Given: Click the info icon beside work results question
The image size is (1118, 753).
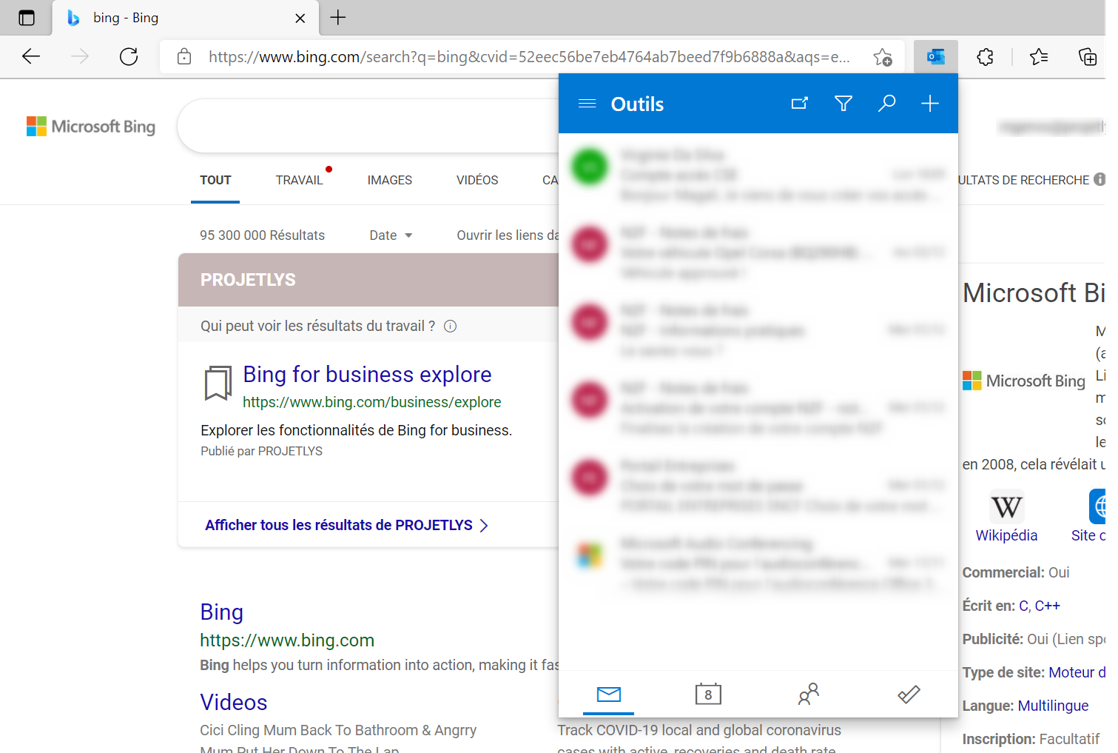Looking at the screenshot, I should (450, 327).
